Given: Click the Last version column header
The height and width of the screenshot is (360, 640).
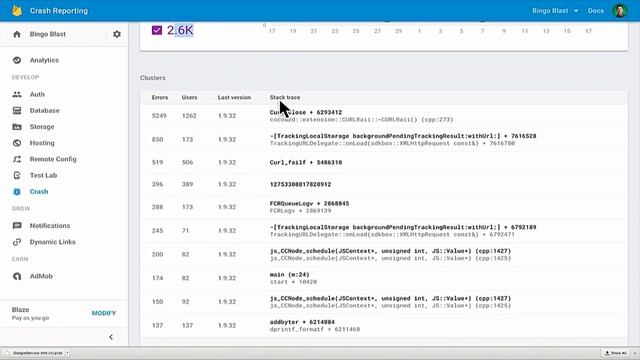Looking at the screenshot, I should 234,98.
